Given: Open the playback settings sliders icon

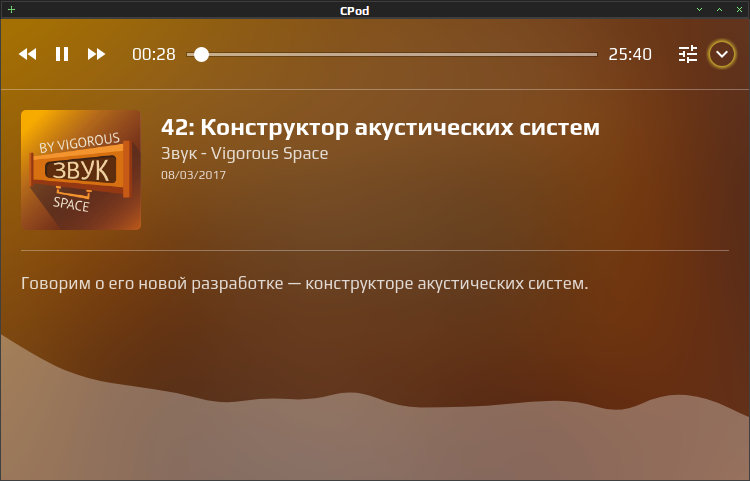Looking at the screenshot, I should coord(688,54).
